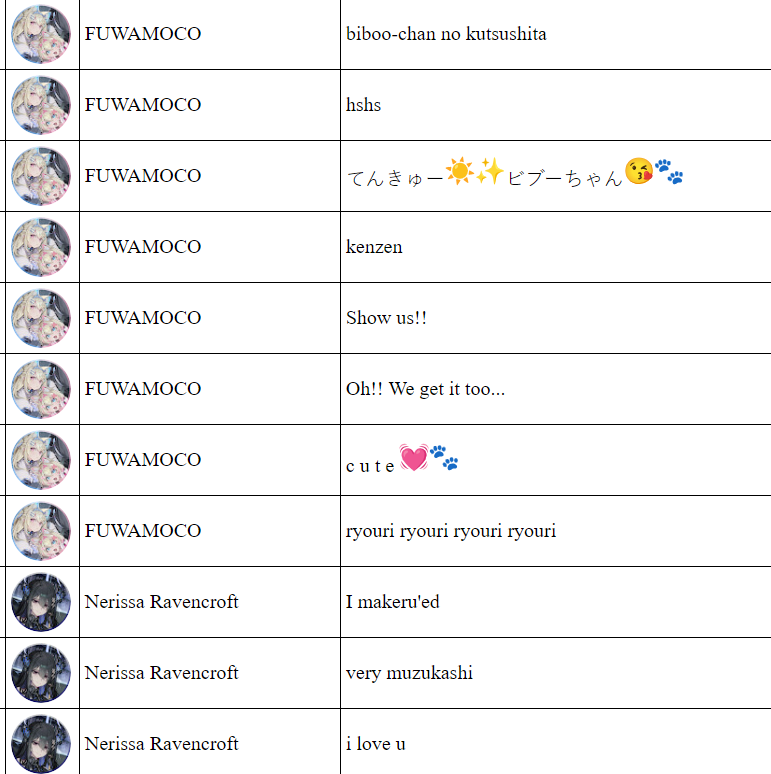Click the kissing face emoji
The height and width of the screenshot is (774, 771).
[x=639, y=171]
